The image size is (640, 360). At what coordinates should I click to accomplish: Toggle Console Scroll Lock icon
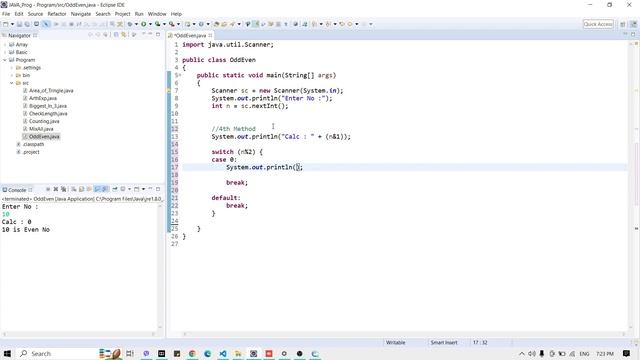coord(81,189)
